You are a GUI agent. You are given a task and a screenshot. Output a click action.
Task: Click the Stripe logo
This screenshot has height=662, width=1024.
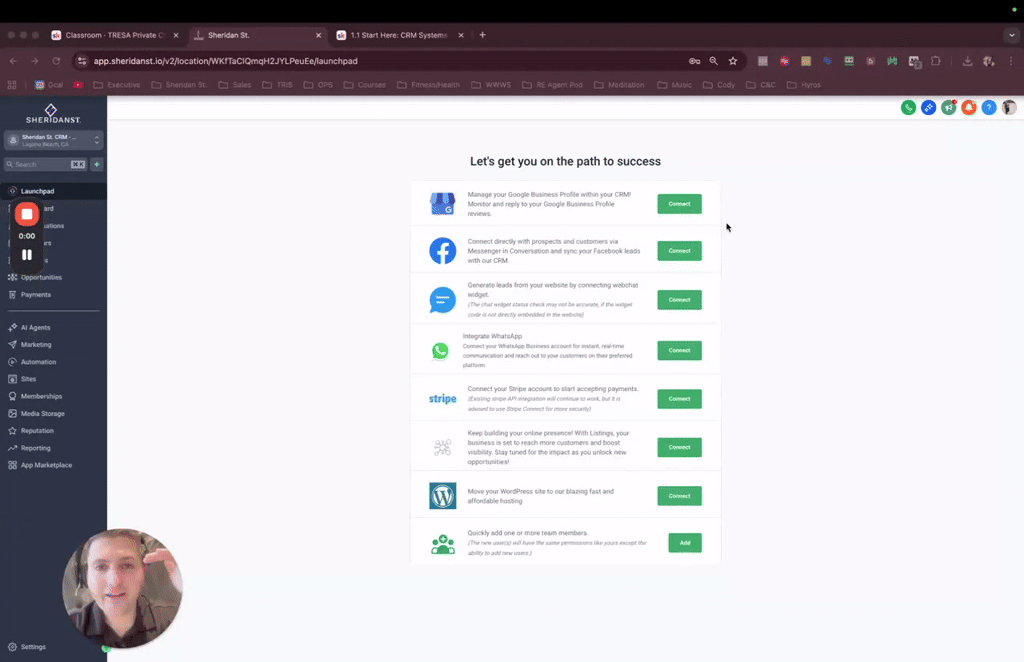click(442, 399)
